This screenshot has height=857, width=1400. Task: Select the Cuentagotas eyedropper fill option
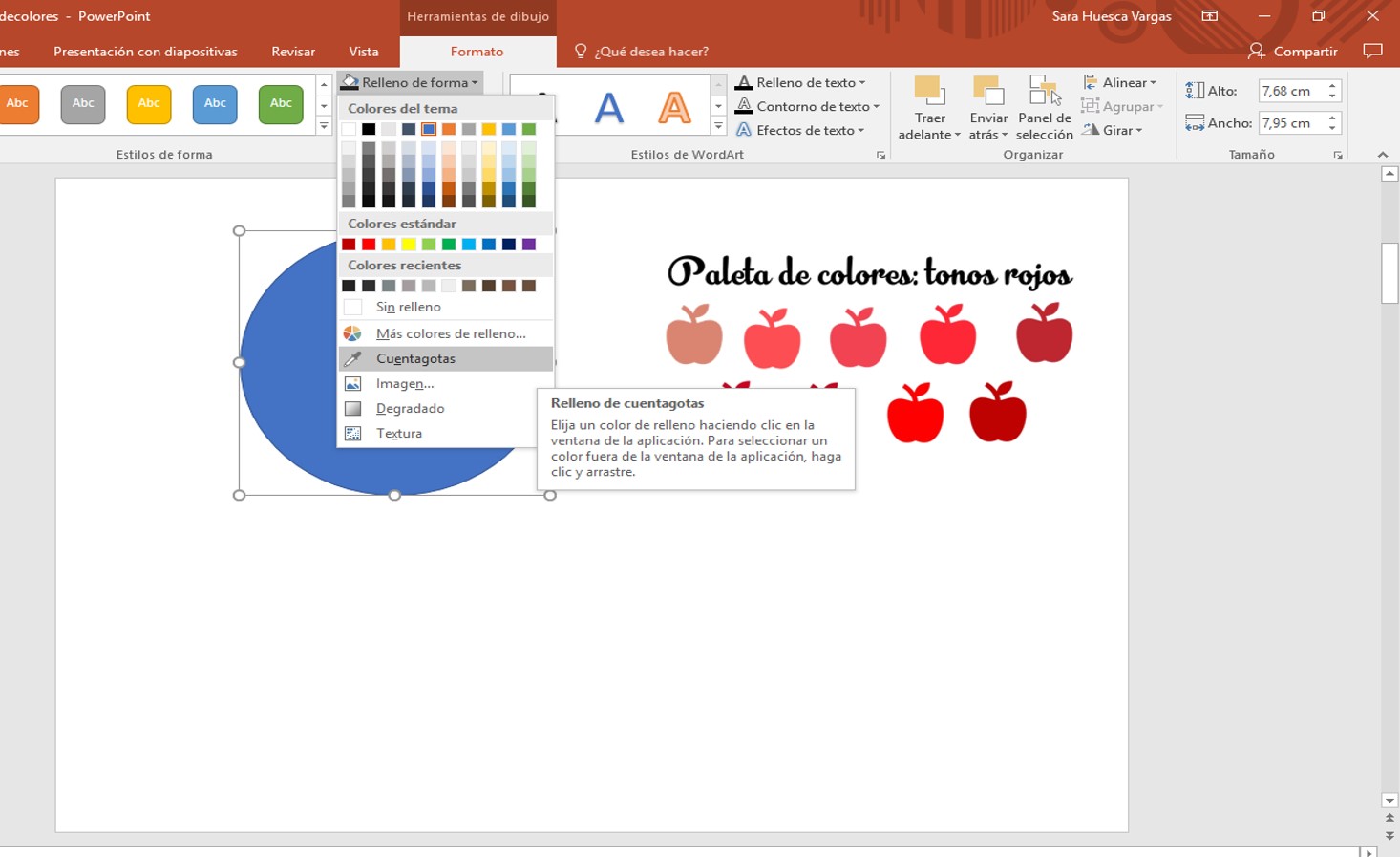pyautogui.click(x=414, y=358)
